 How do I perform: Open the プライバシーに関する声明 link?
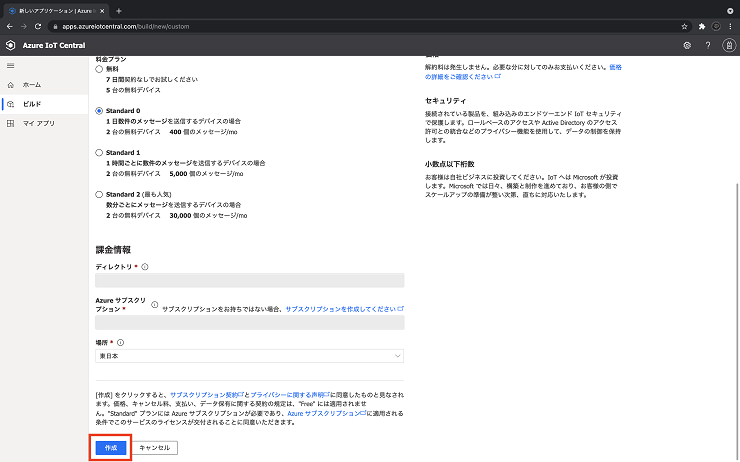290,395
